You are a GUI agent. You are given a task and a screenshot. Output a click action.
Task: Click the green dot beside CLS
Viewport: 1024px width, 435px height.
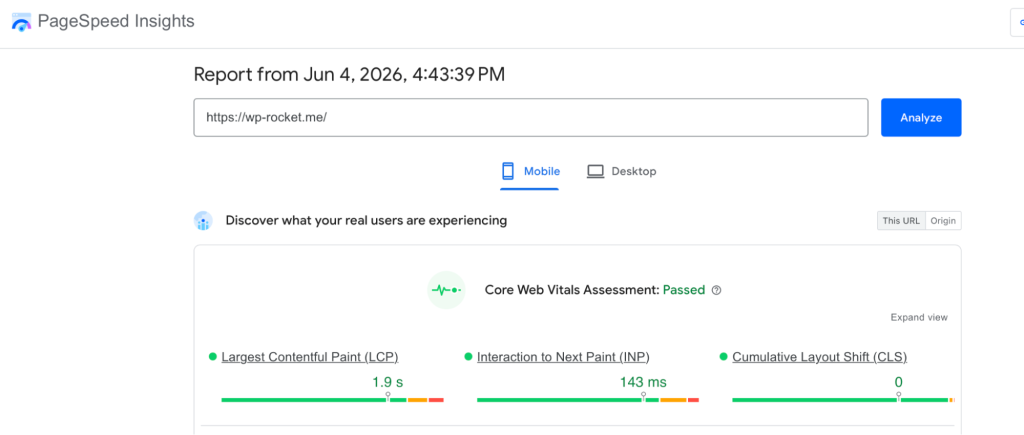[x=723, y=357]
